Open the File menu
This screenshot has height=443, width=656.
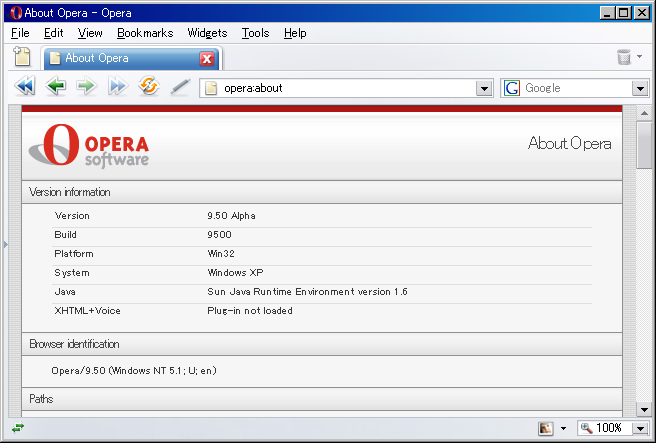coord(20,33)
